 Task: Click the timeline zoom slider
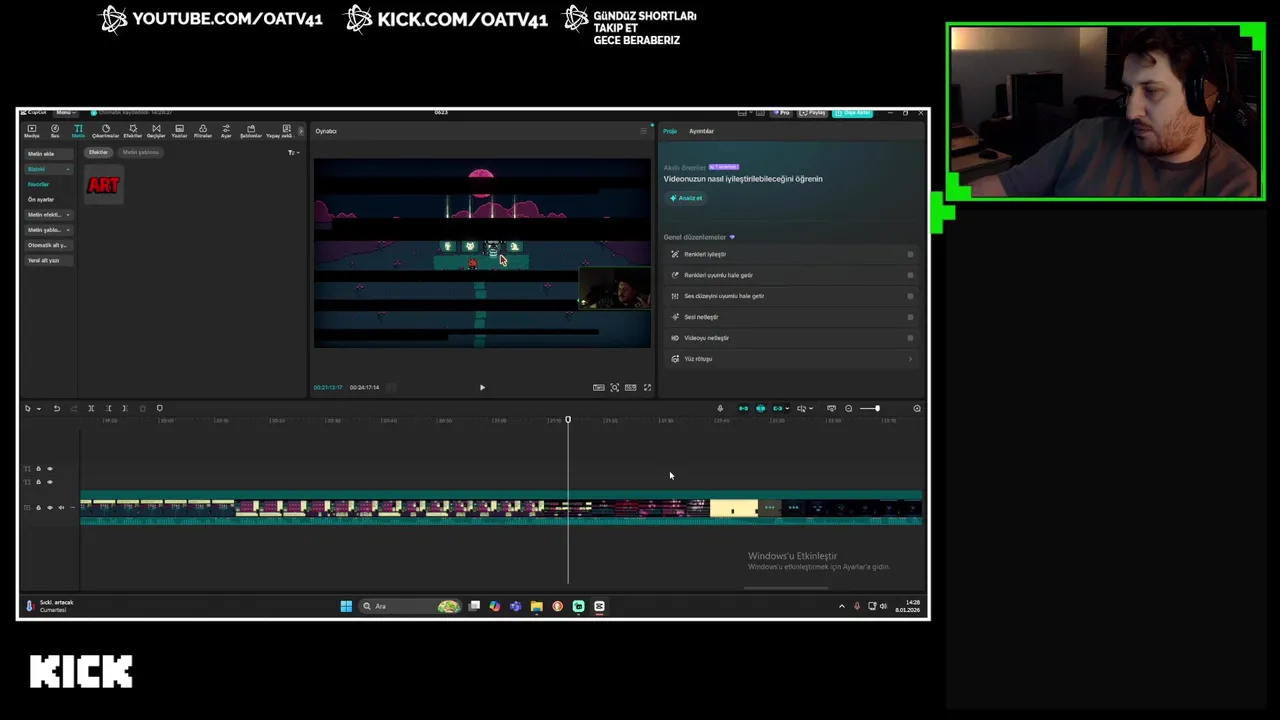(869, 408)
